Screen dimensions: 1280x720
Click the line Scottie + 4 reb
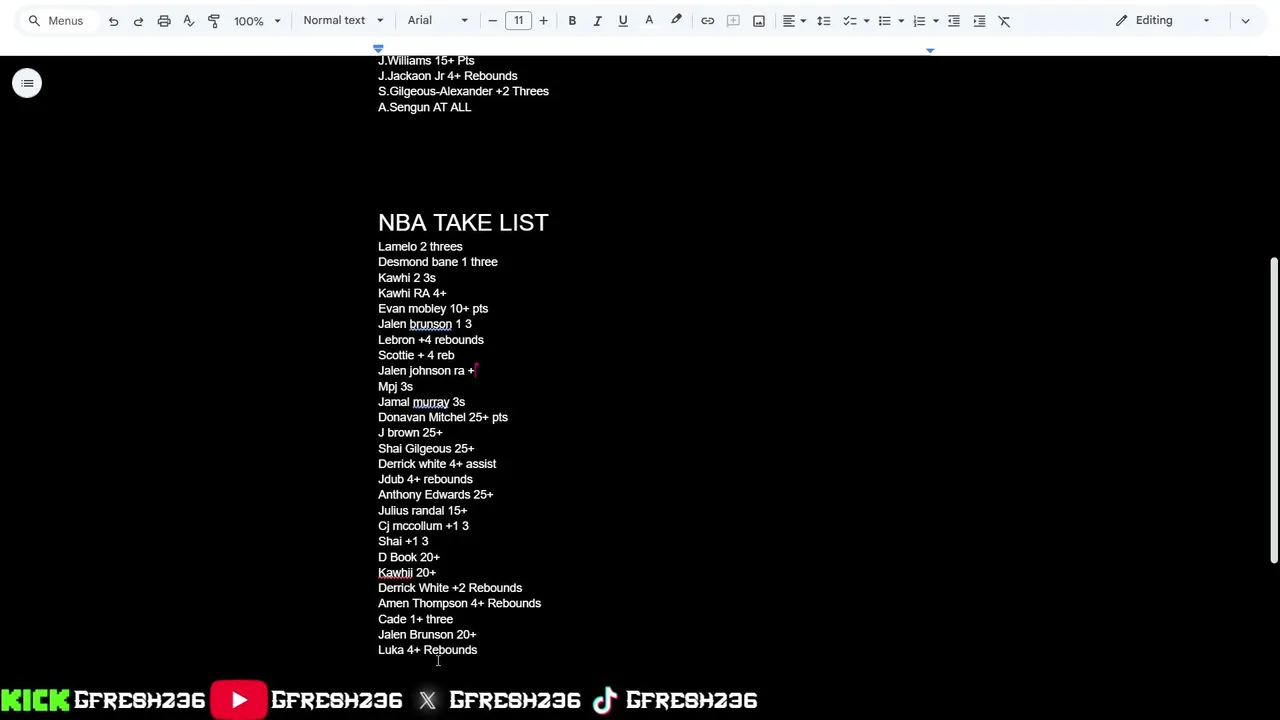point(416,355)
